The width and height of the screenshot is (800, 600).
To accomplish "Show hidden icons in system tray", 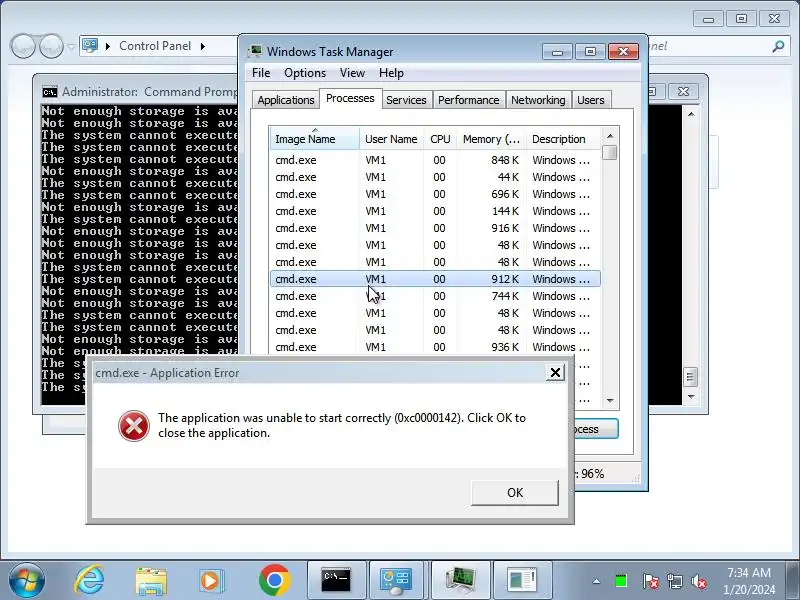I will (x=596, y=581).
